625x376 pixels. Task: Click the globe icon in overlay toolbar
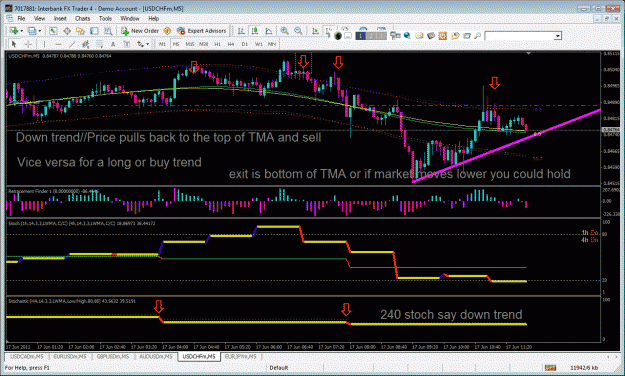click(x=407, y=36)
